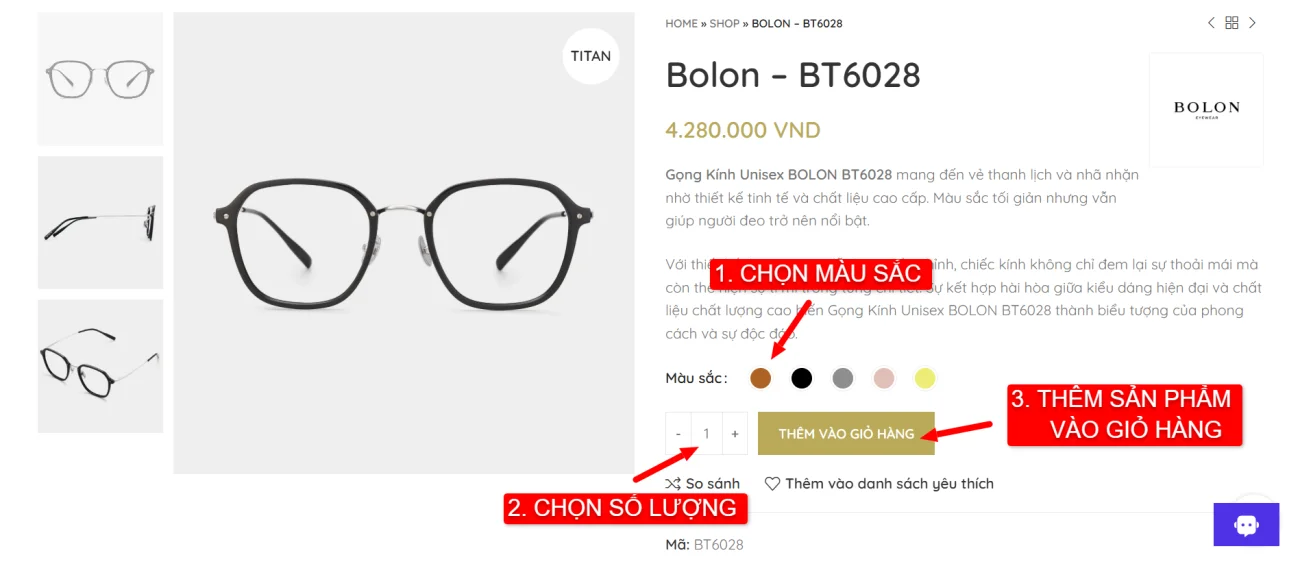The width and height of the screenshot is (1300, 566).
Task: Select the brown color swatch
Action: (760, 378)
